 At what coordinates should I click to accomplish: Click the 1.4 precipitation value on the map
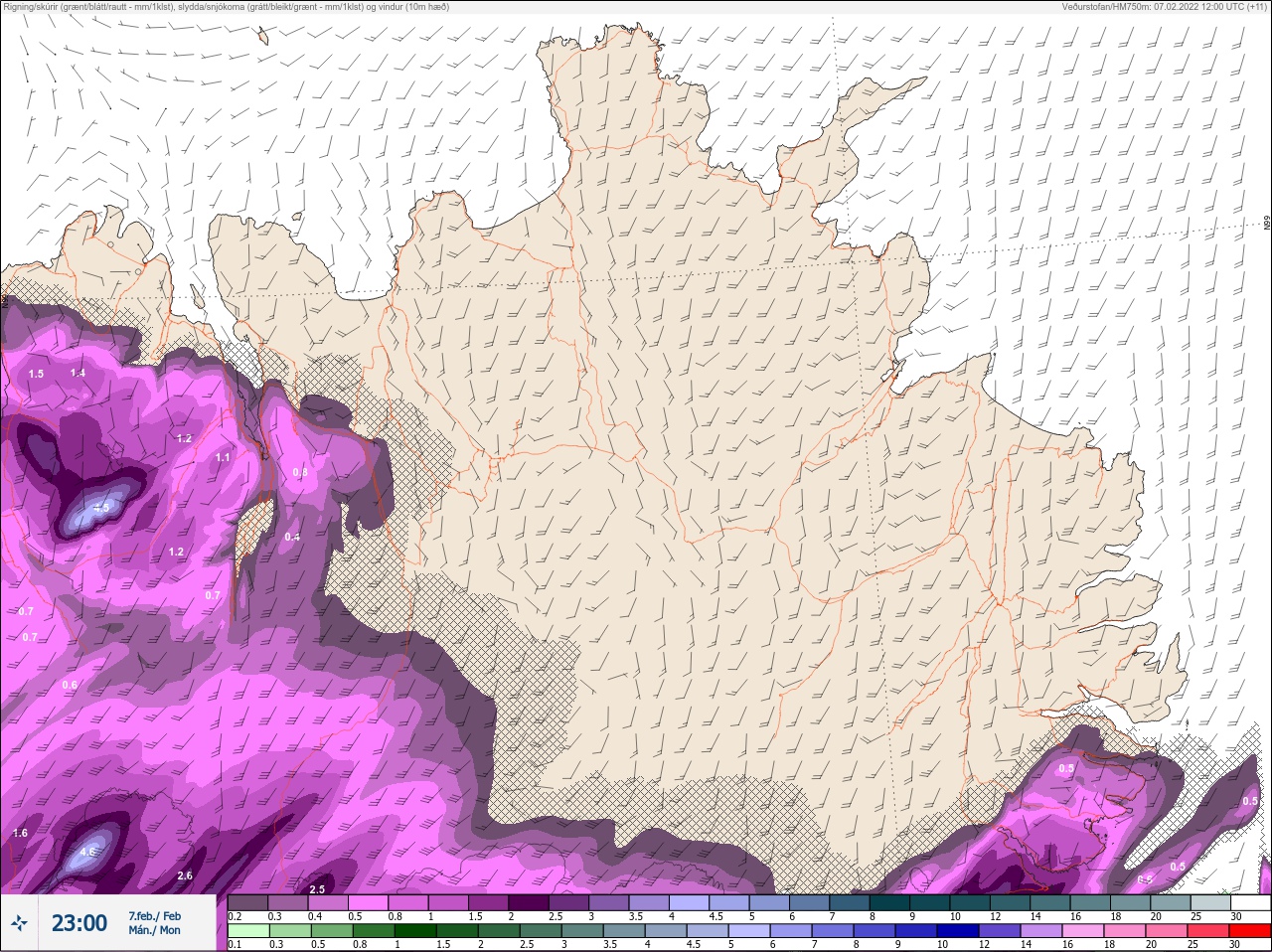[79, 373]
